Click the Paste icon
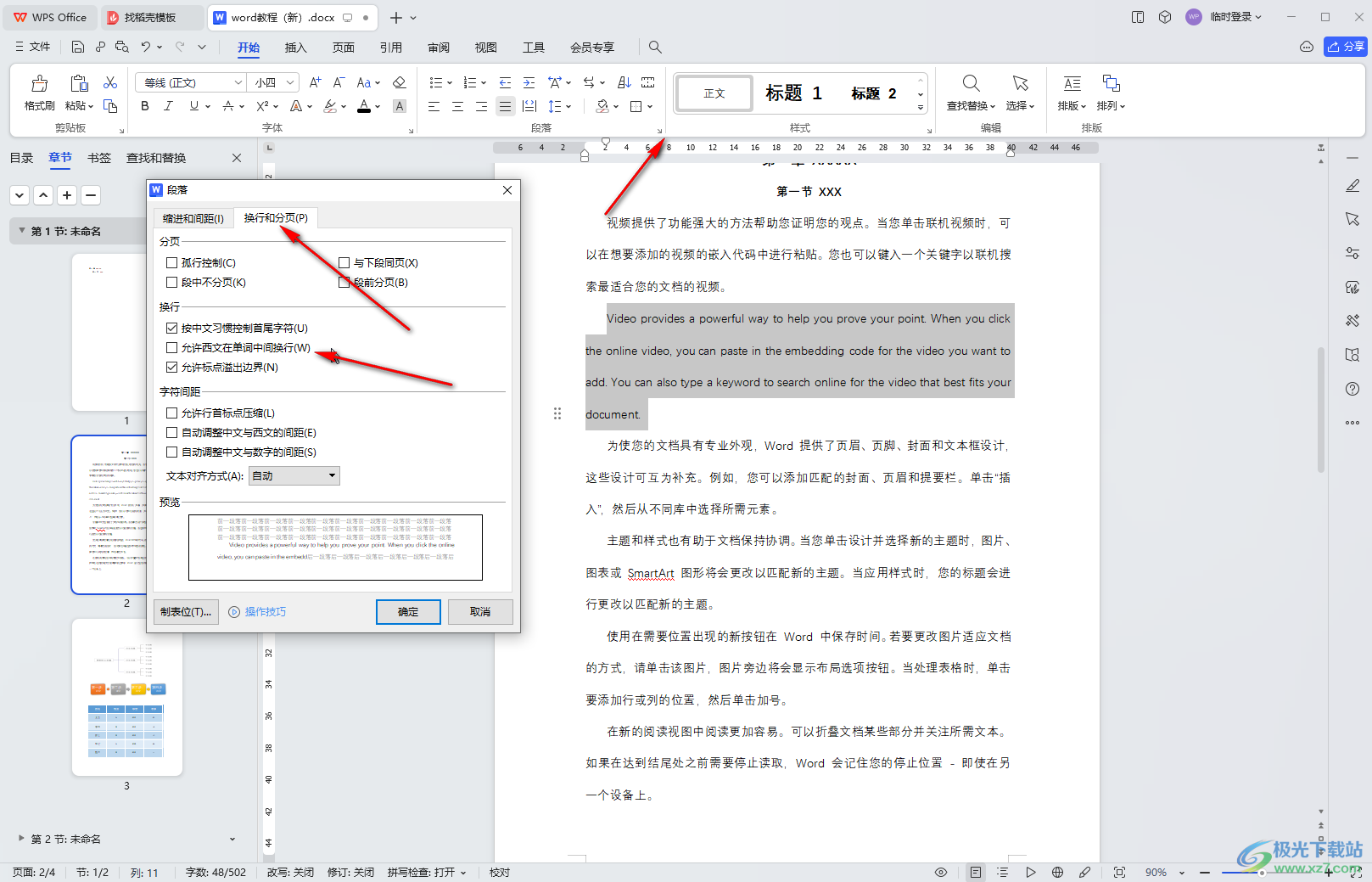This screenshot has width=1372, height=882. click(79, 83)
